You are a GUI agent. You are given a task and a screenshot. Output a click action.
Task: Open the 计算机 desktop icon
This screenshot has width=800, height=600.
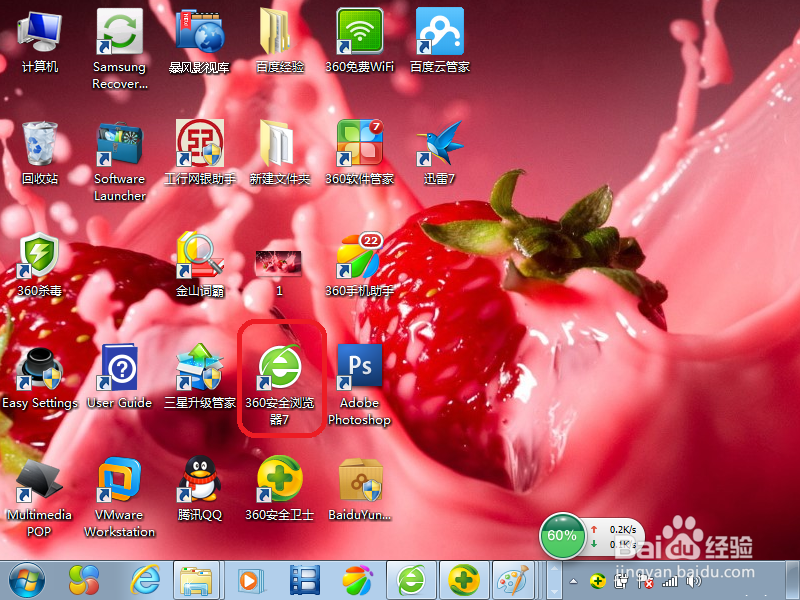click(40, 42)
